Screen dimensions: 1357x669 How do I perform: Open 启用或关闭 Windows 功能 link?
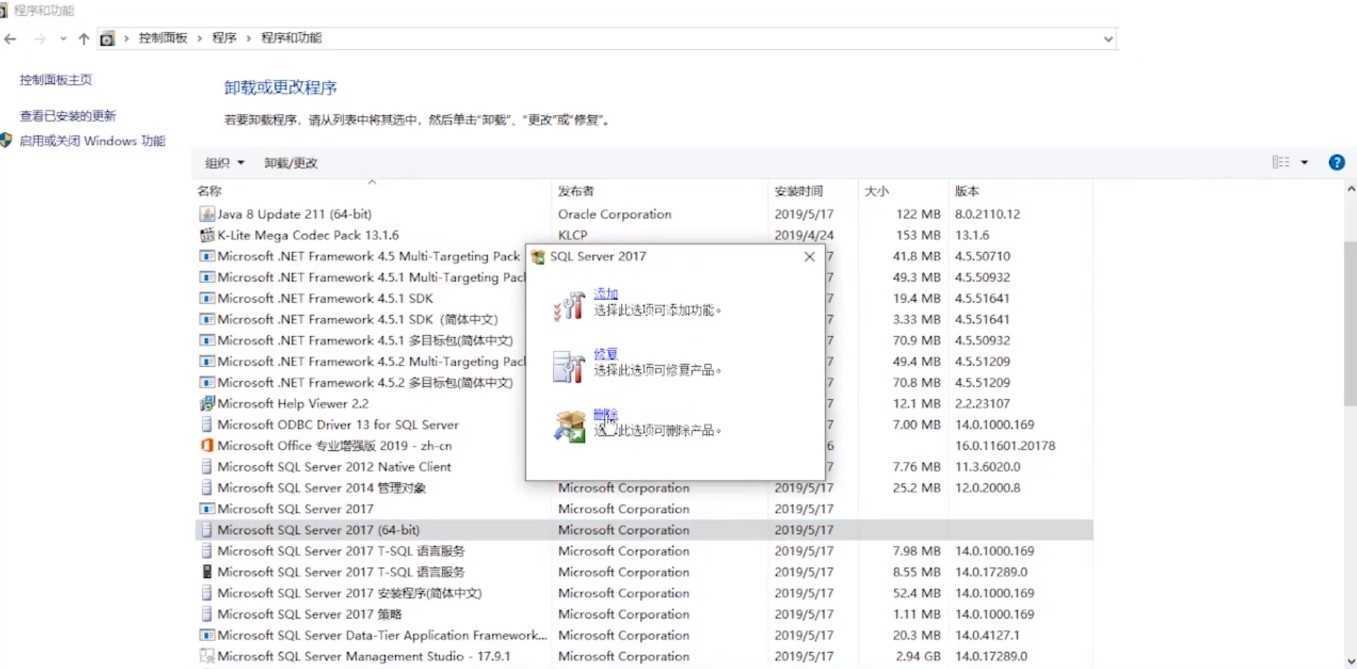point(92,141)
